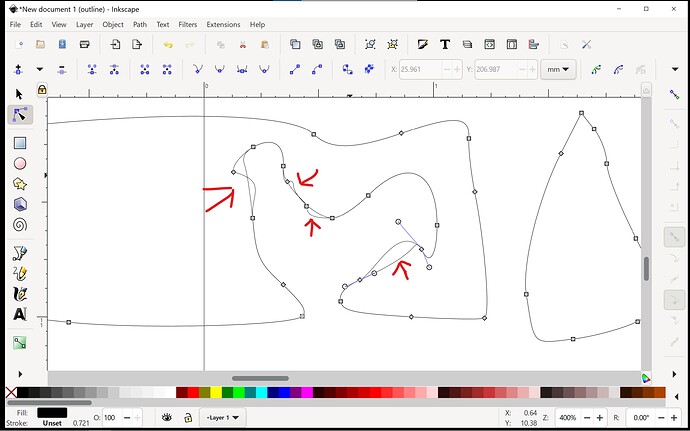Open the Path menu
This screenshot has height=431, width=690.
tap(140, 25)
